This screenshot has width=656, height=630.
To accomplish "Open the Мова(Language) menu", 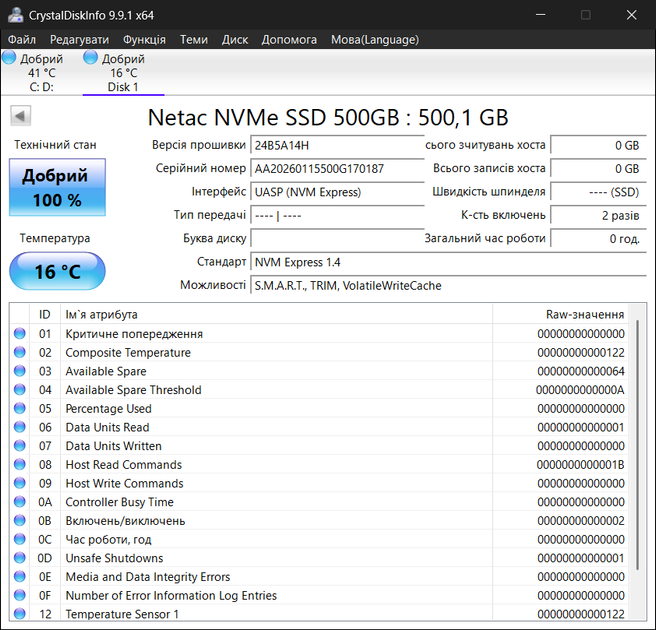I will [375, 40].
